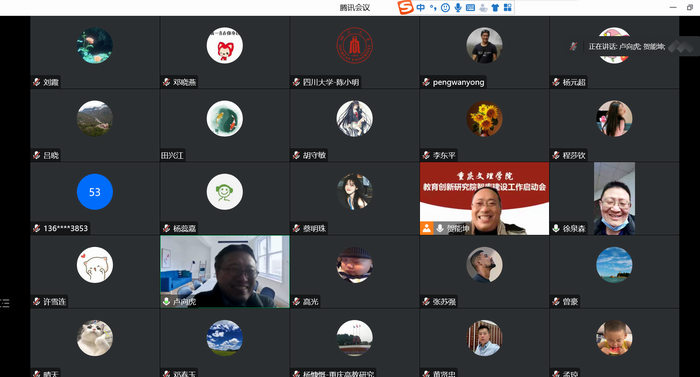Click green active mic icon beside 卢向虎
Viewport: 700px width, 377px height.
tap(166, 302)
